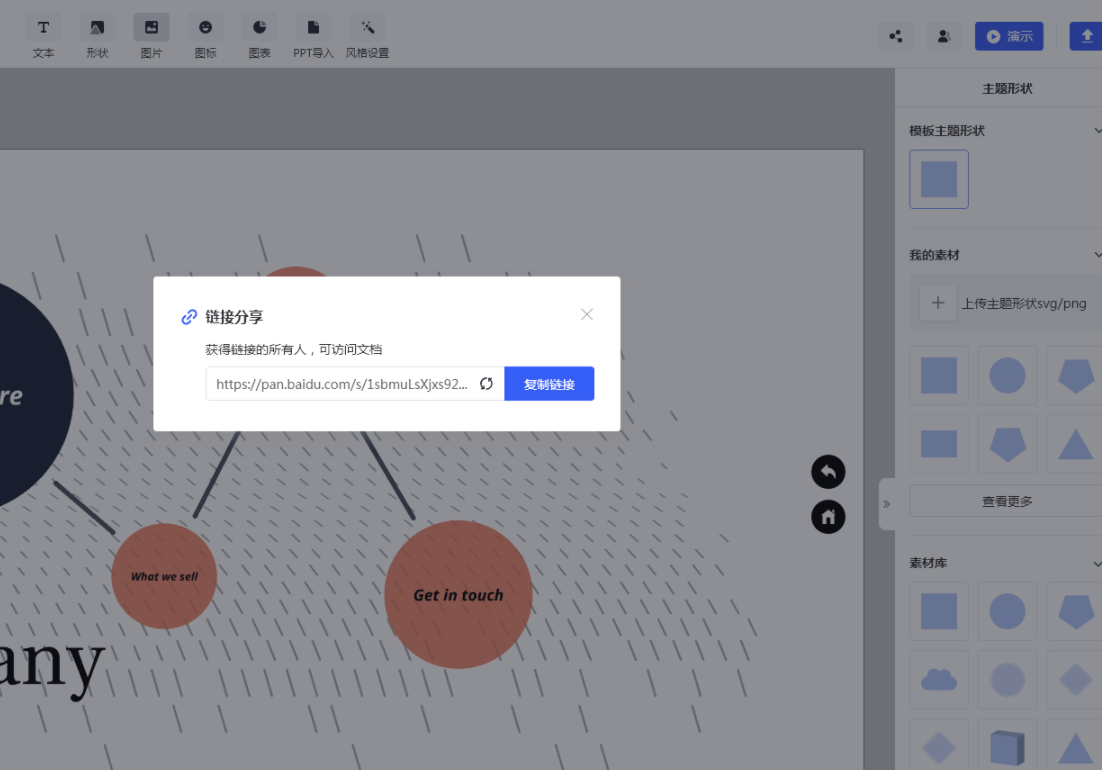Open the 图片 image tool

tap(151, 37)
